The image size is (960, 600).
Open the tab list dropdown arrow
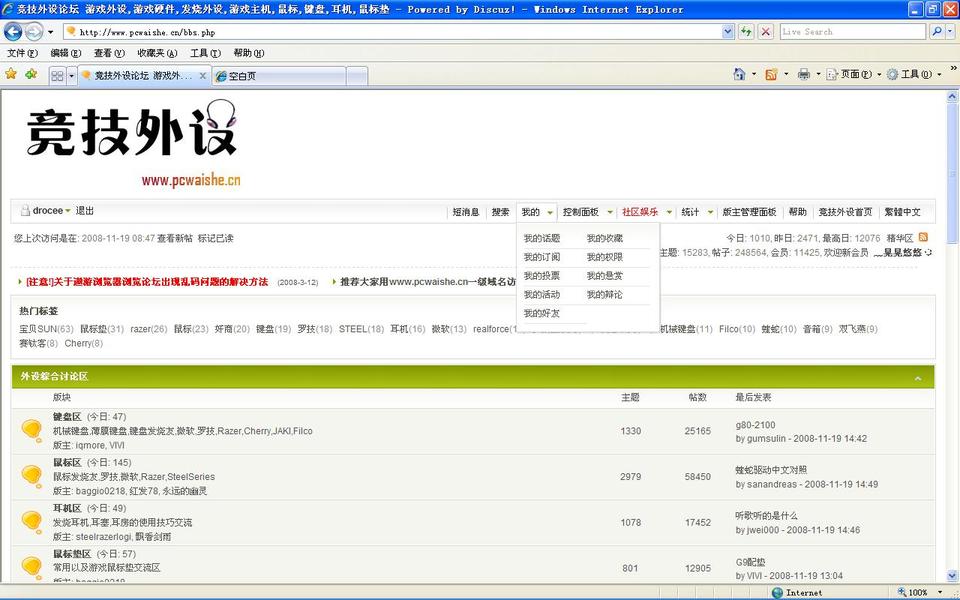(71, 76)
